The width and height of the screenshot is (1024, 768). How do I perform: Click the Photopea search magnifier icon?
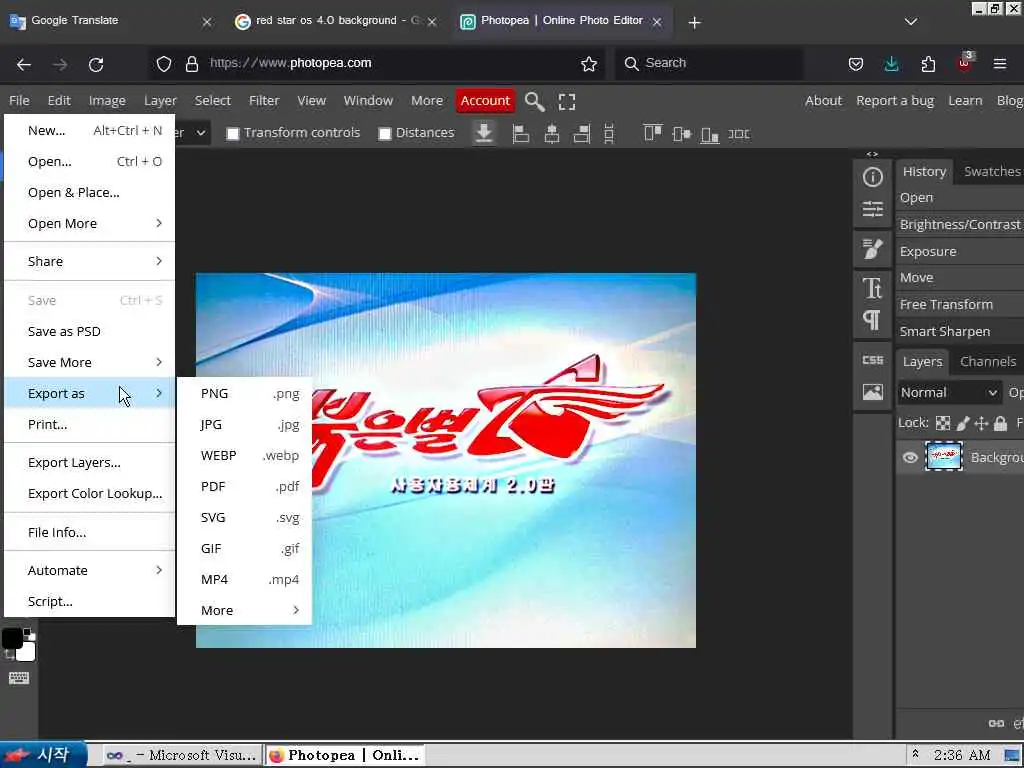(534, 102)
